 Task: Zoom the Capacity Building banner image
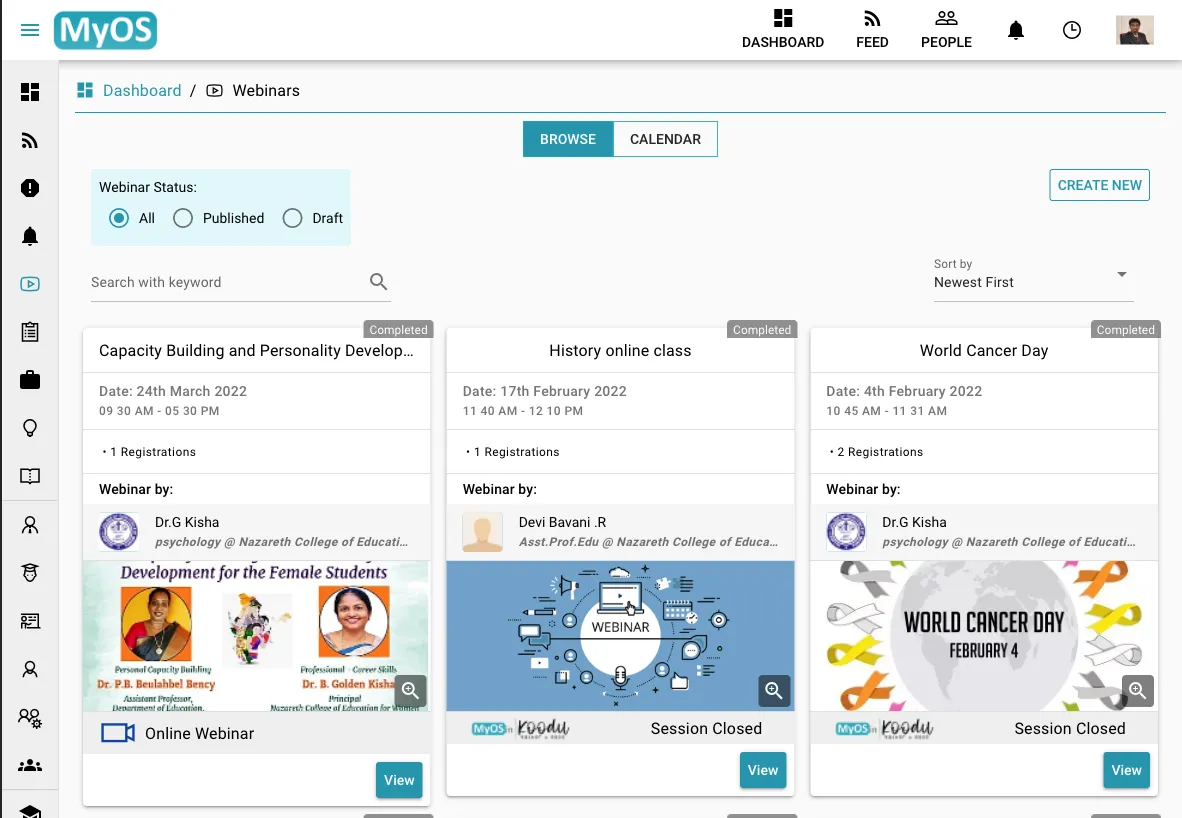[x=410, y=691]
